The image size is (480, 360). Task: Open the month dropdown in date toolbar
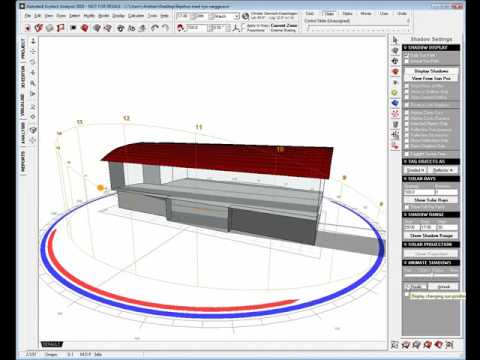click(x=236, y=16)
